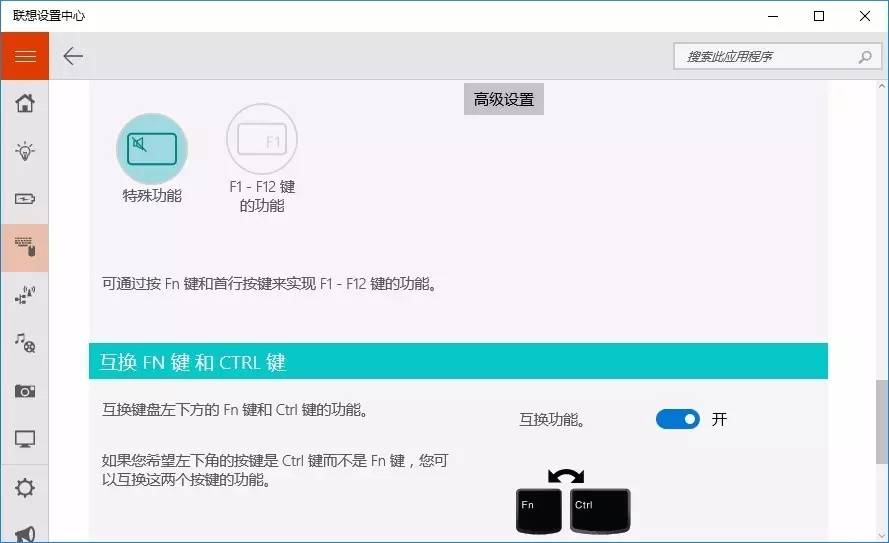
Task: Go back with the left arrow
Action: pos(73,56)
